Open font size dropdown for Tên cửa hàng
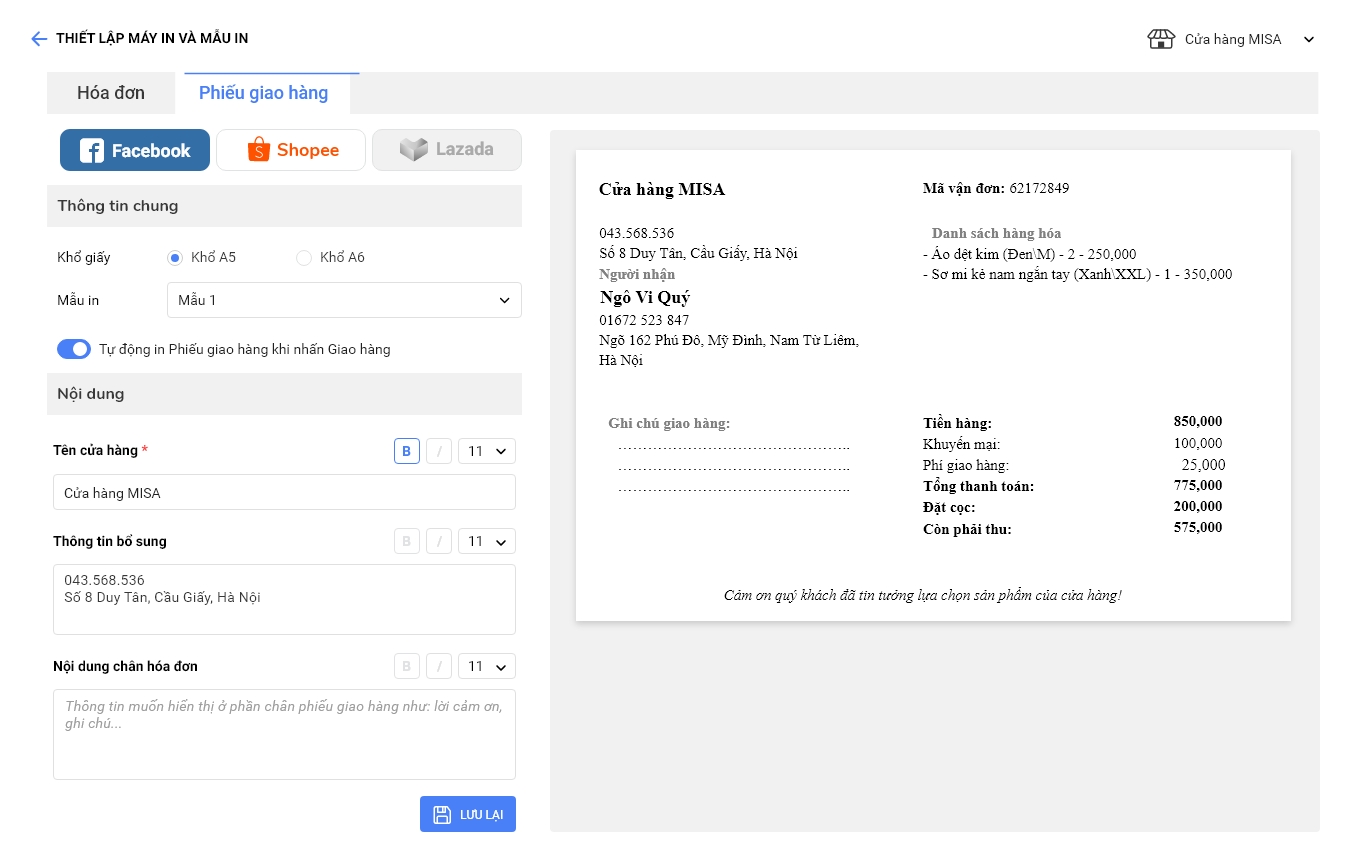This screenshot has height=852, width=1366. 487,451
